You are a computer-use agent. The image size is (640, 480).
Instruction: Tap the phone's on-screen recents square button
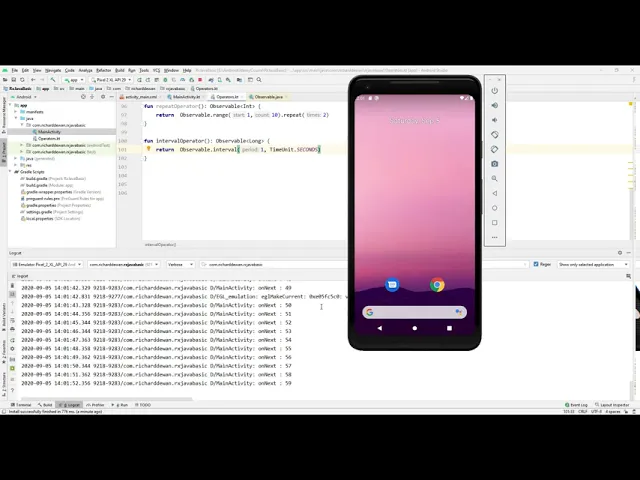coord(449,328)
